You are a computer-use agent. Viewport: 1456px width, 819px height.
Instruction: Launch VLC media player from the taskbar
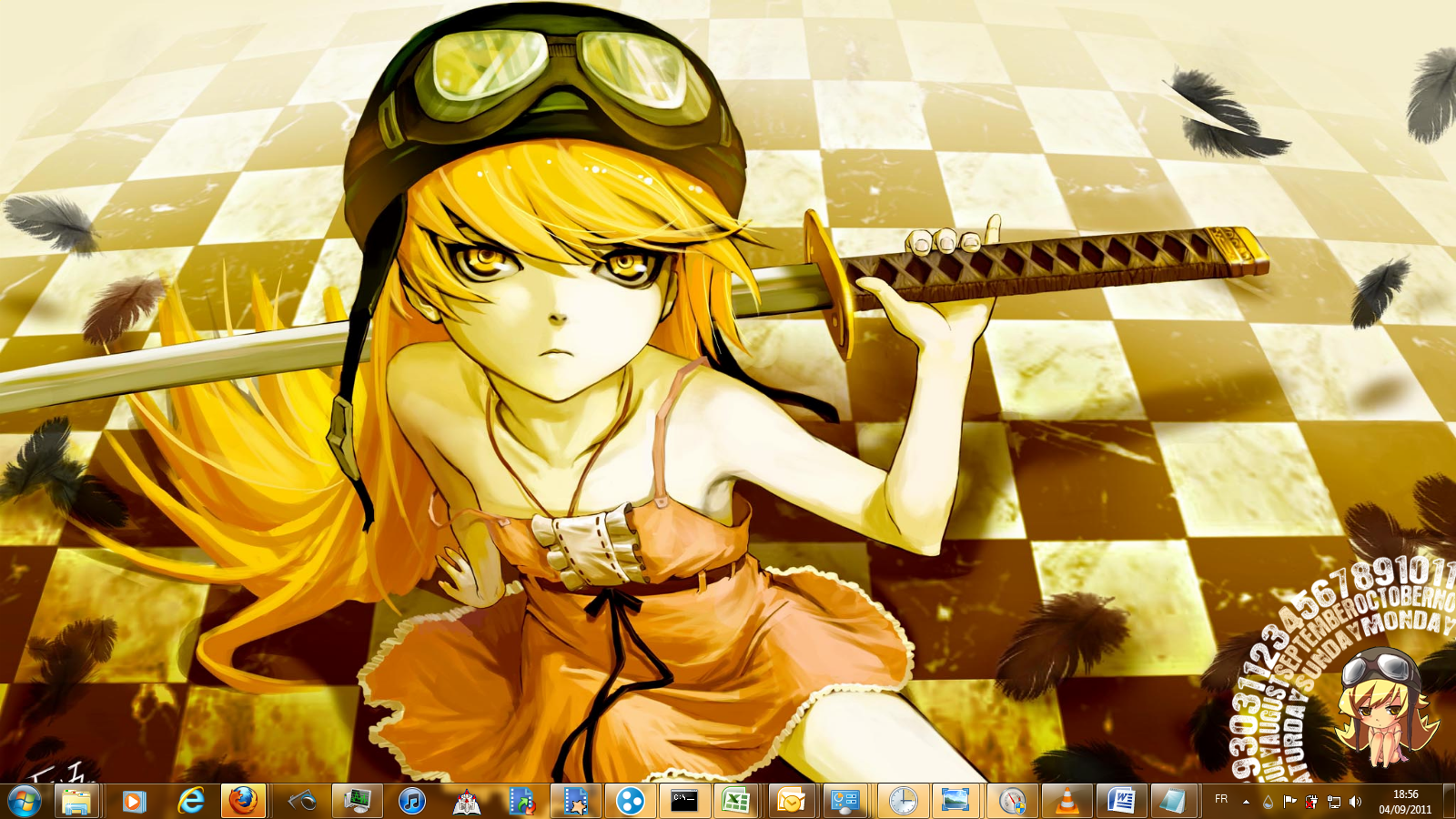pyautogui.click(x=1067, y=801)
